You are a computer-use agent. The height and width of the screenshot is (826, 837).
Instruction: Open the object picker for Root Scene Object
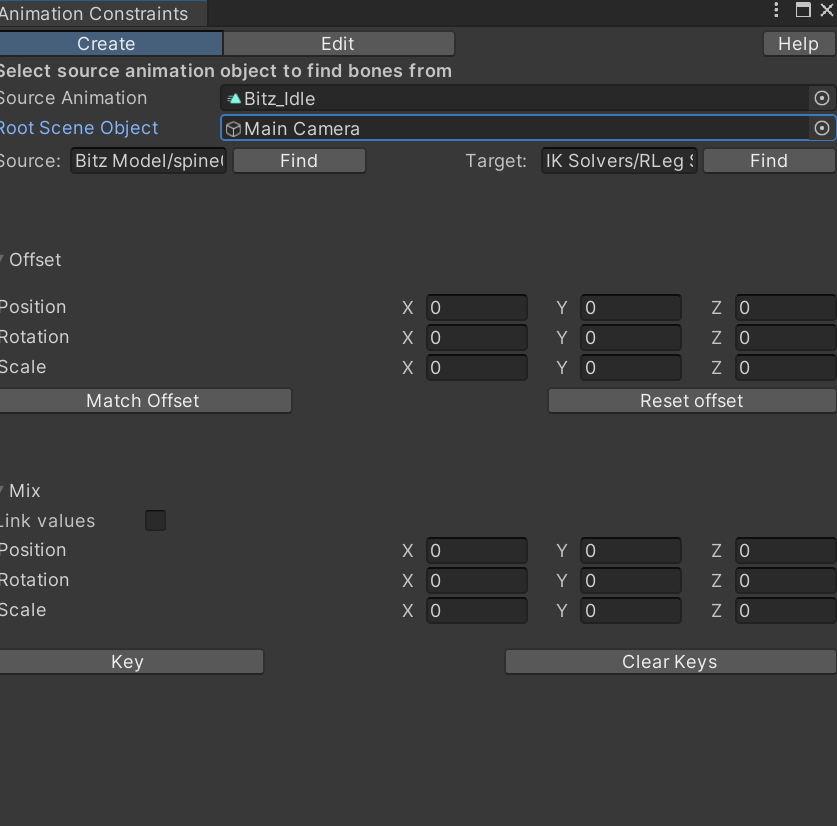[x=822, y=128]
